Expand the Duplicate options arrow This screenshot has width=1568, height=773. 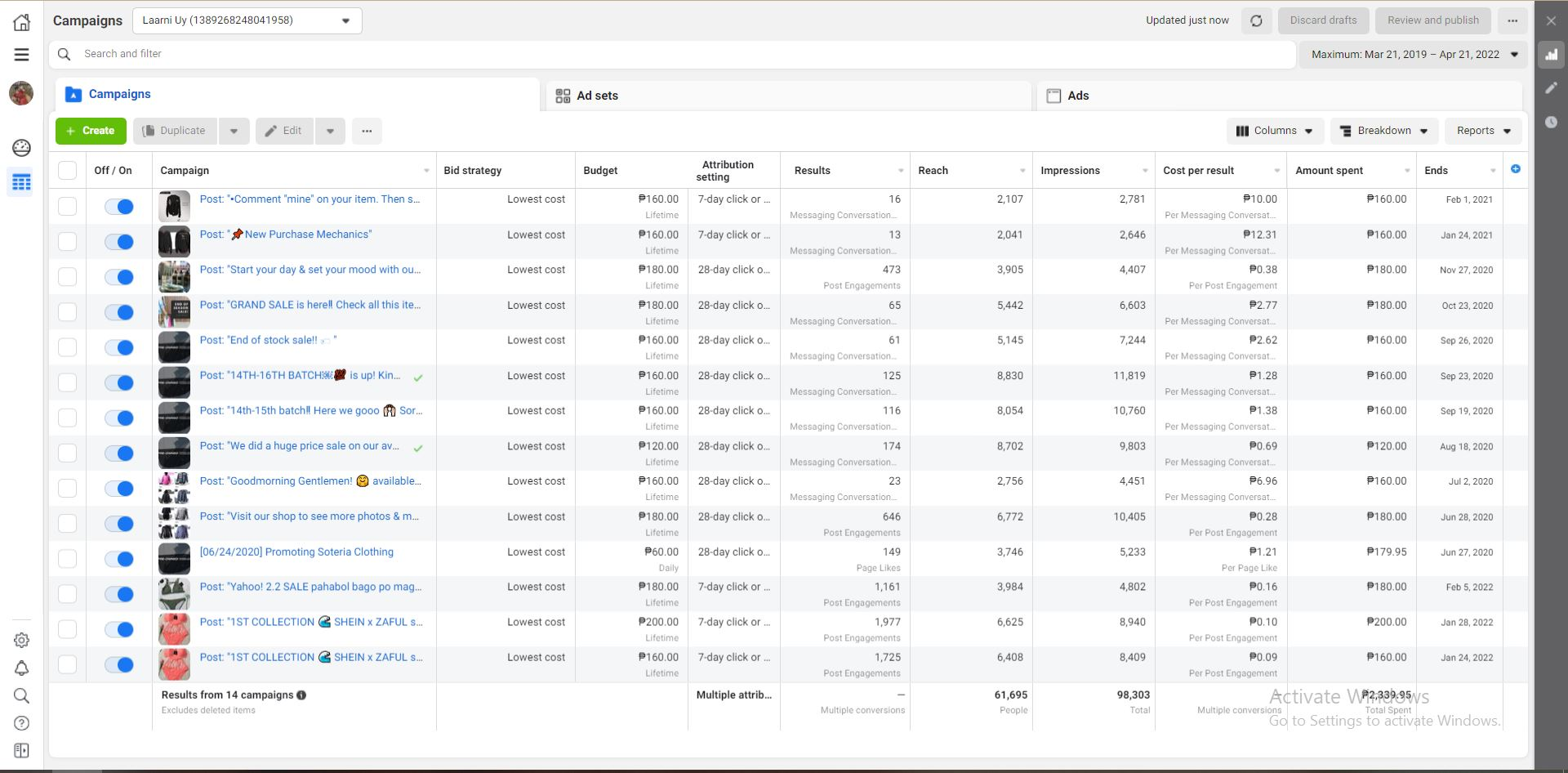pos(234,131)
